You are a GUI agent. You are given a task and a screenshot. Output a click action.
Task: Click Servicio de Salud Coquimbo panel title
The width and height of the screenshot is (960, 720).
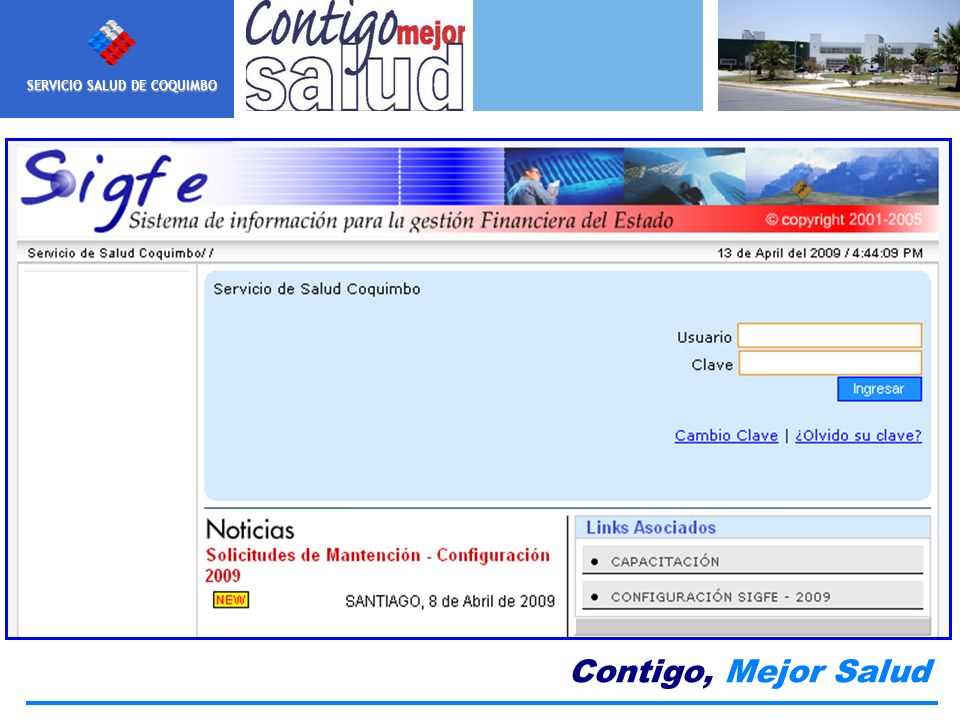click(317, 289)
